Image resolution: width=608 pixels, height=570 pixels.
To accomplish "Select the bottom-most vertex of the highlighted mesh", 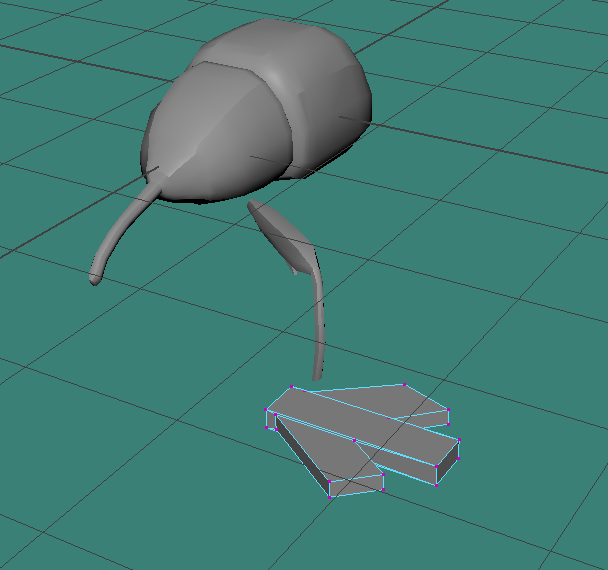I will [x=330, y=496].
